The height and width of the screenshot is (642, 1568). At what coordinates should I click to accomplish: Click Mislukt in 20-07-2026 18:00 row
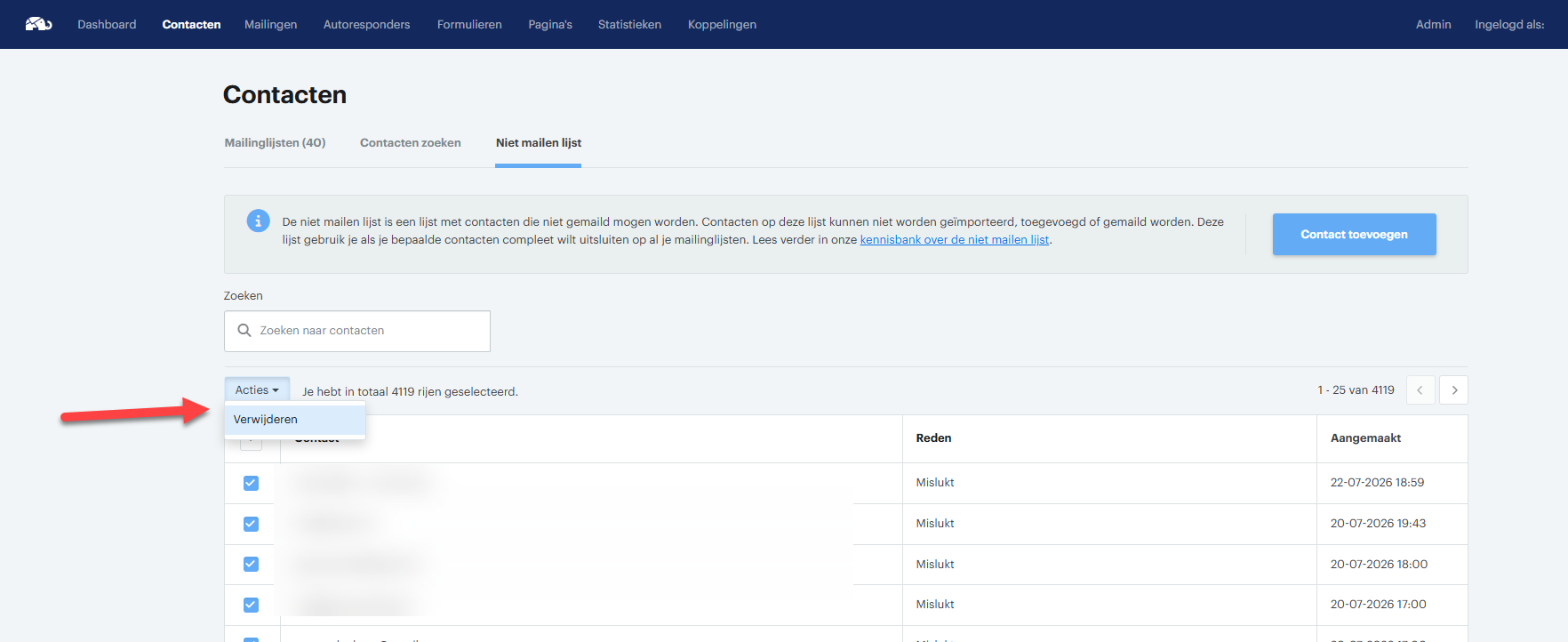click(935, 564)
